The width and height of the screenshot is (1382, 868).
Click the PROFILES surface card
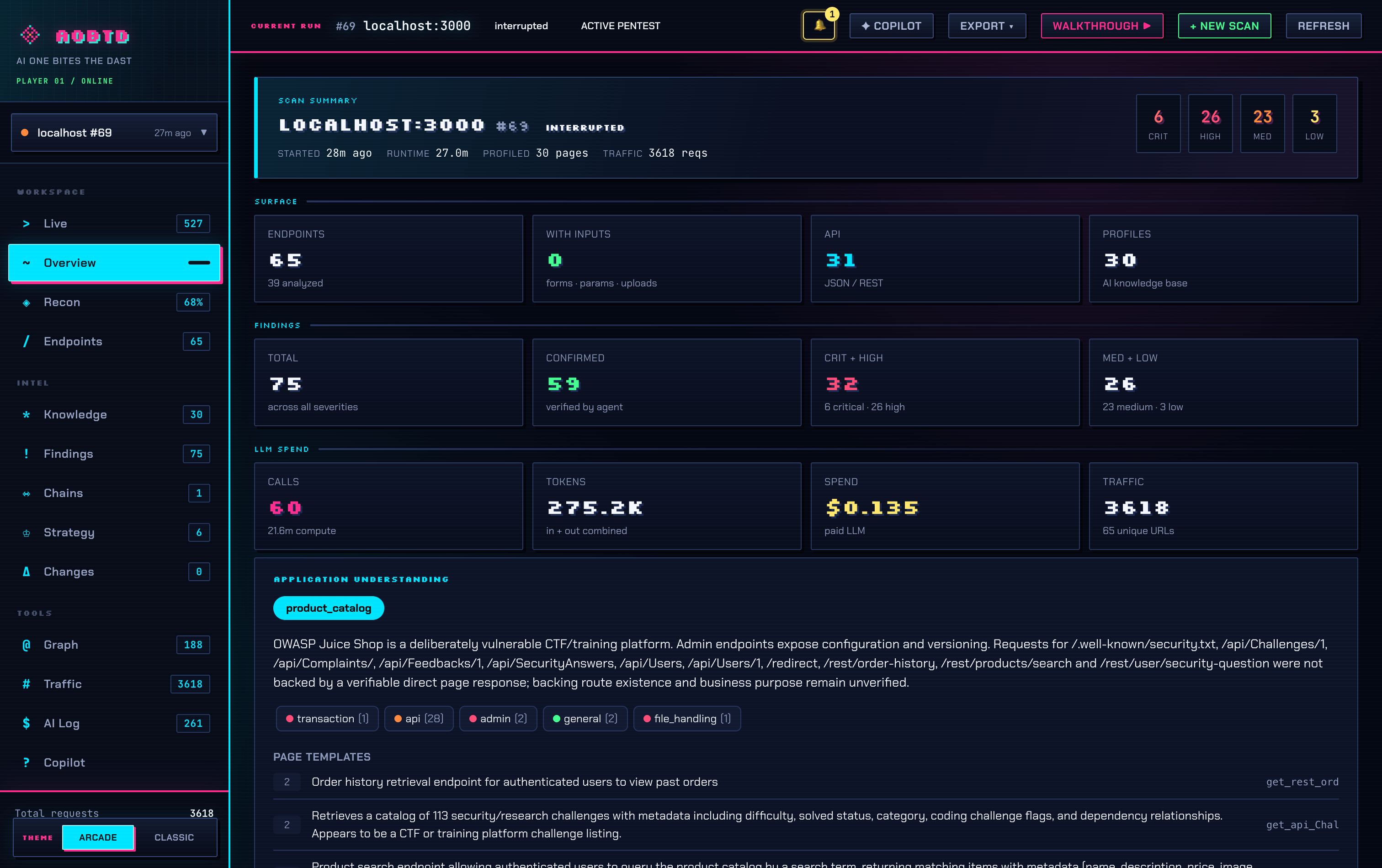click(x=1223, y=259)
